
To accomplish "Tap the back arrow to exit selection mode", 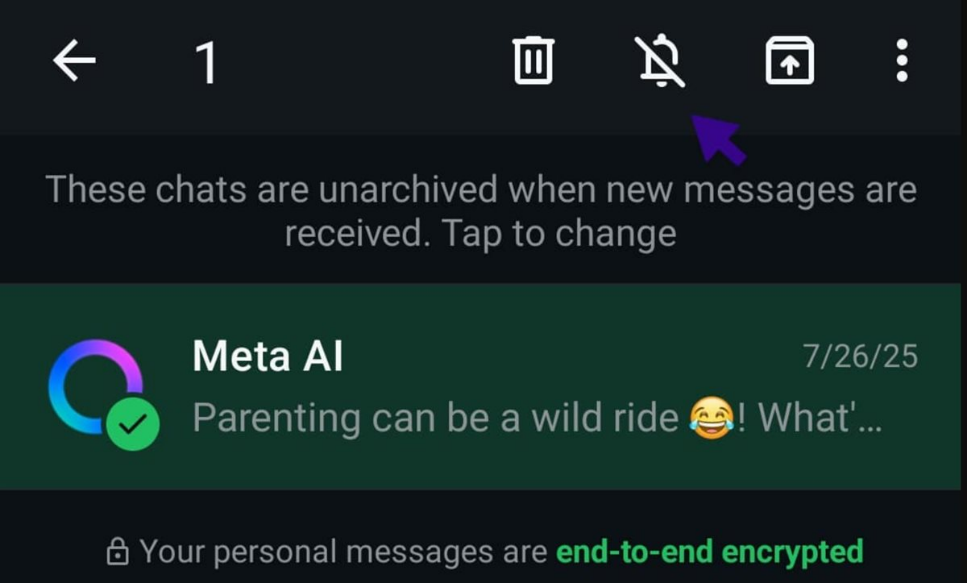I will [73, 62].
